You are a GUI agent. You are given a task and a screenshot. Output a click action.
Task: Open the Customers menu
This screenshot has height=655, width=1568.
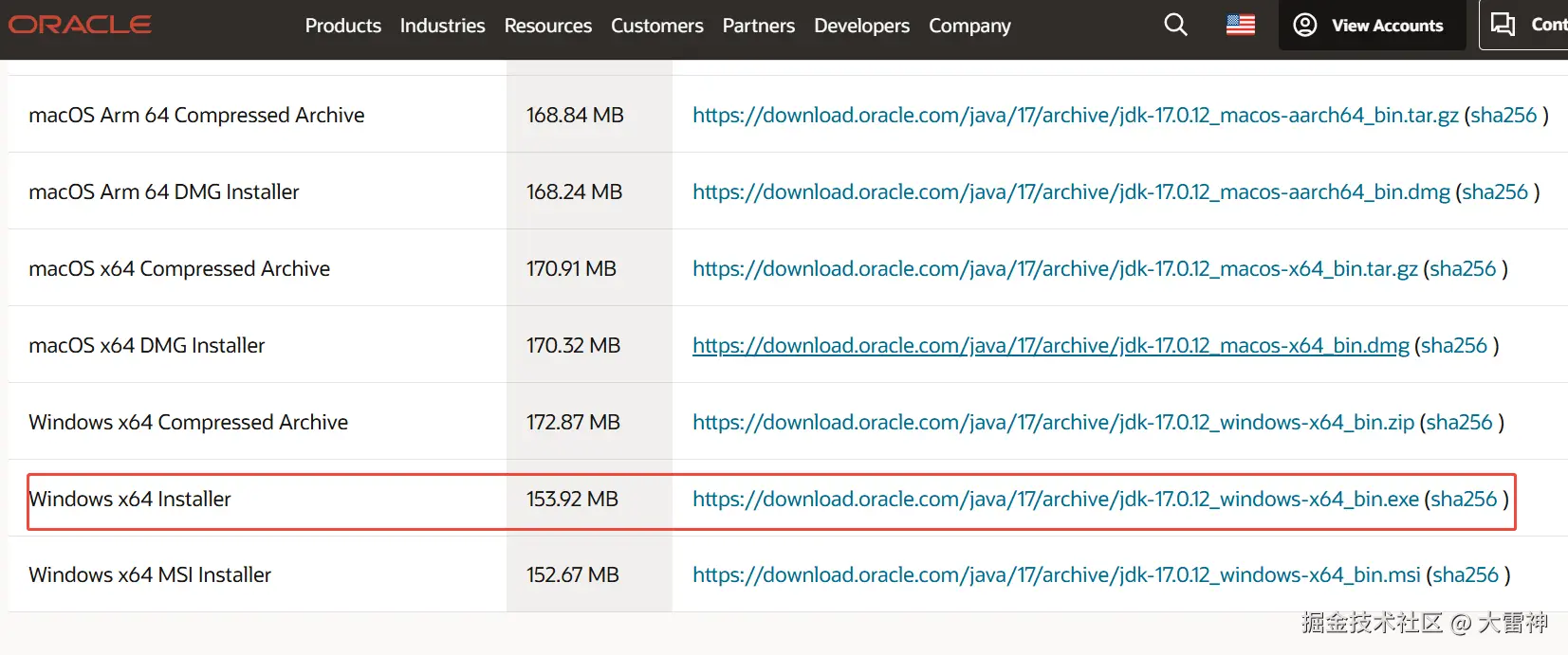click(656, 26)
